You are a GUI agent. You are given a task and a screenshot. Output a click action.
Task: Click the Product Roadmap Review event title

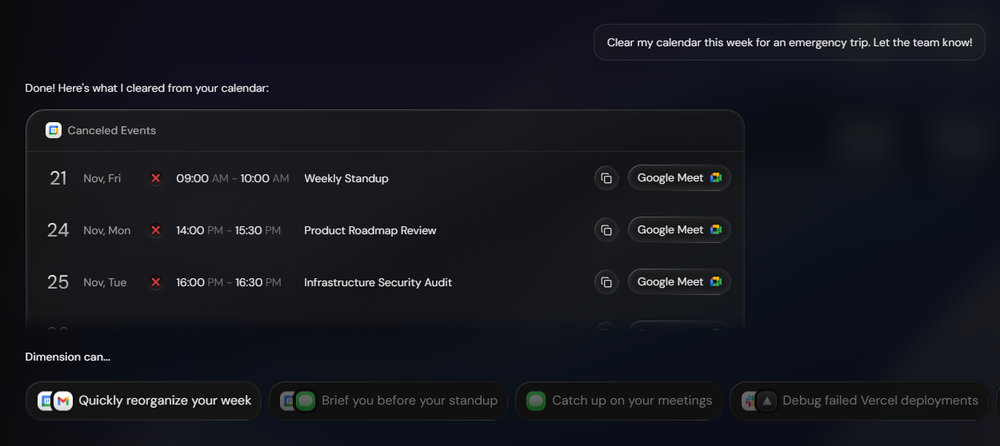pos(370,230)
